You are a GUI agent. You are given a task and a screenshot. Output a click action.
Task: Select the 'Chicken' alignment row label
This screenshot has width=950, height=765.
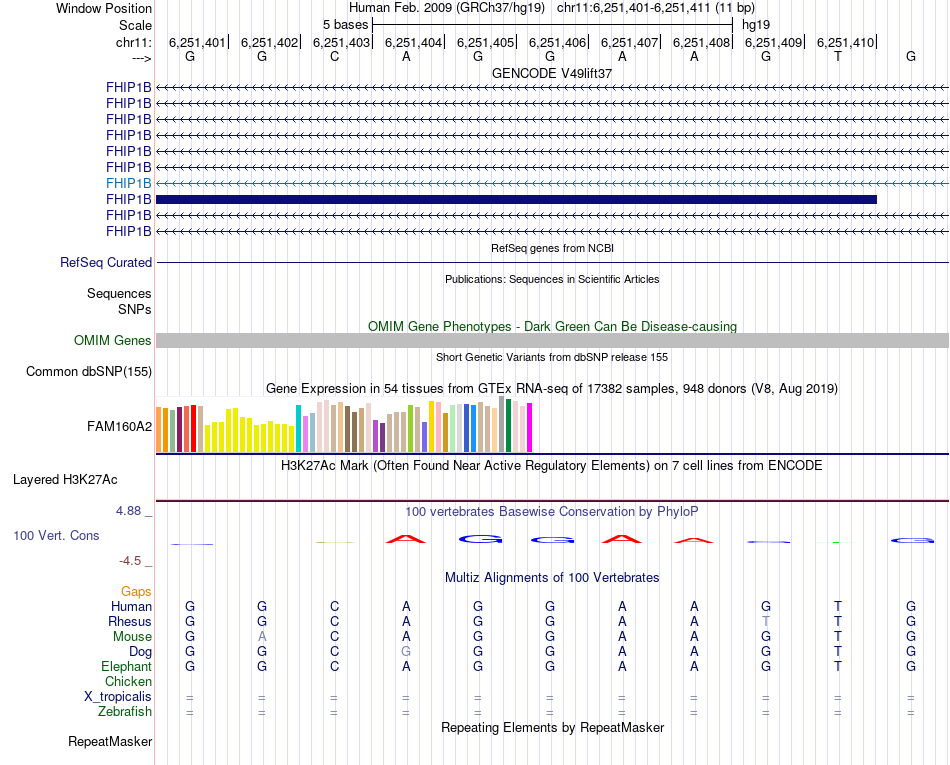128,681
